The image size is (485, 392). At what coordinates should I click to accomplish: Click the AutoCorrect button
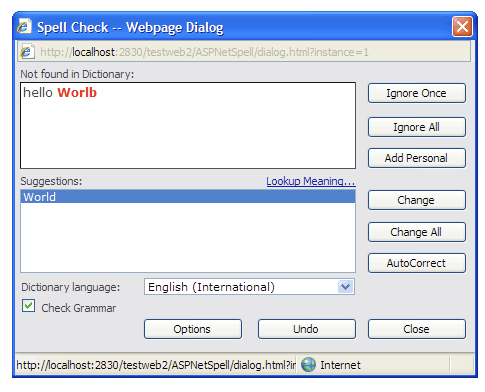416,263
